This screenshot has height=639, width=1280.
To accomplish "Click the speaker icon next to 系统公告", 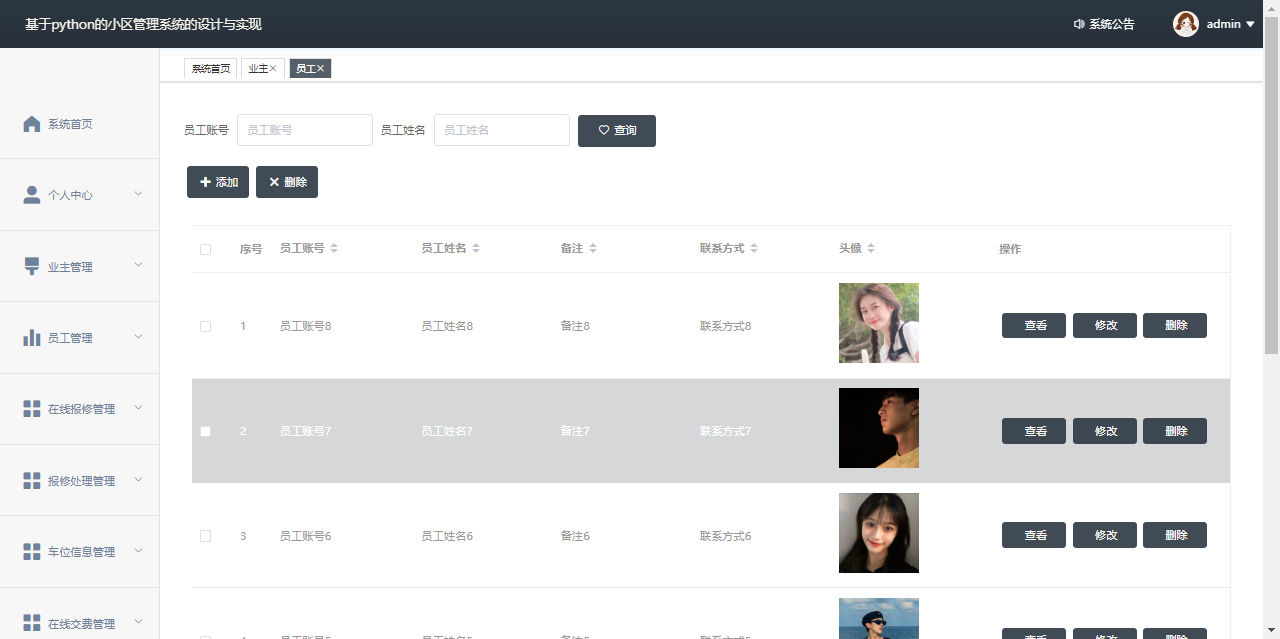I will tap(1079, 24).
